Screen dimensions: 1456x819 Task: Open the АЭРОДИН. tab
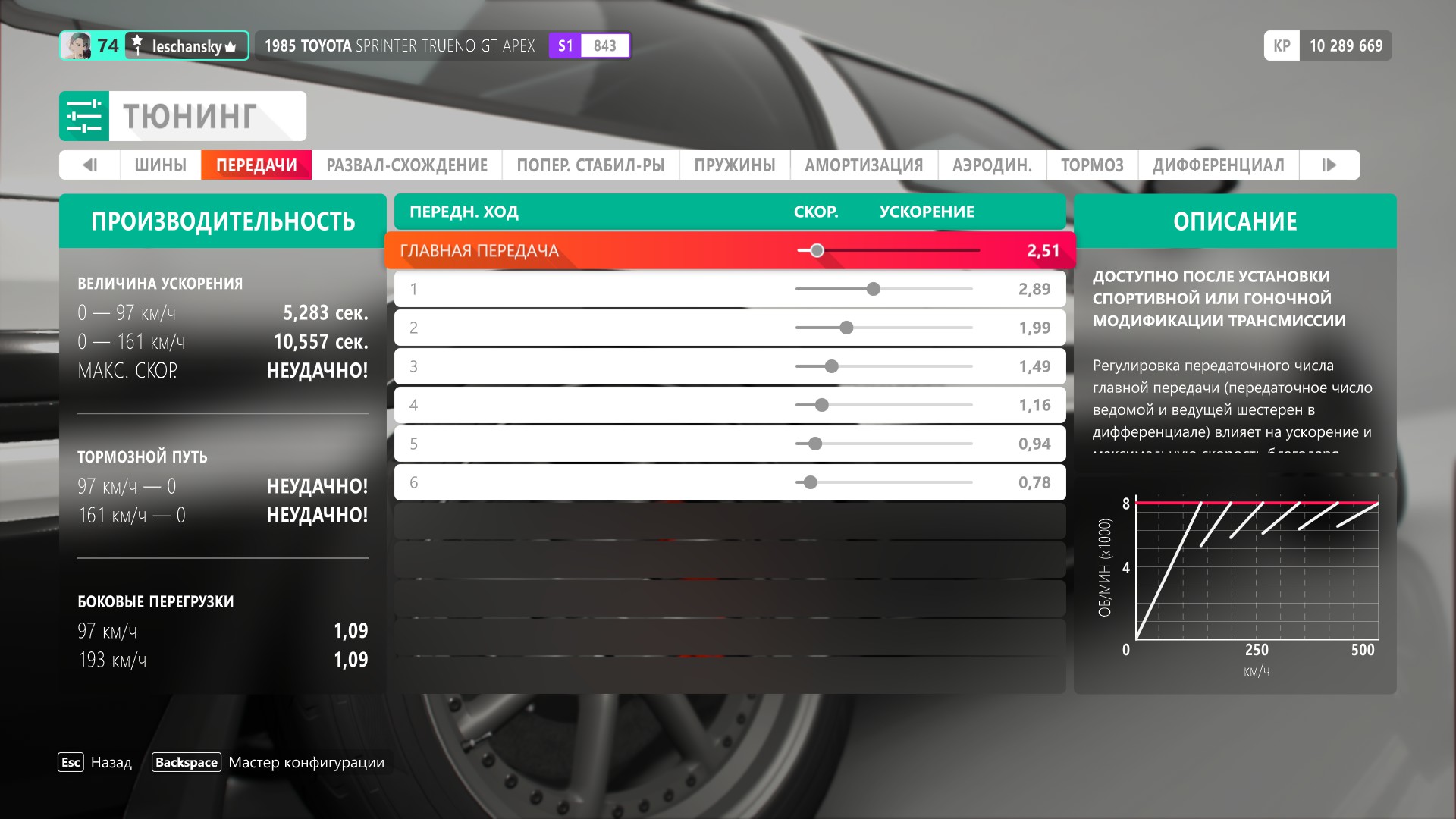tap(992, 165)
